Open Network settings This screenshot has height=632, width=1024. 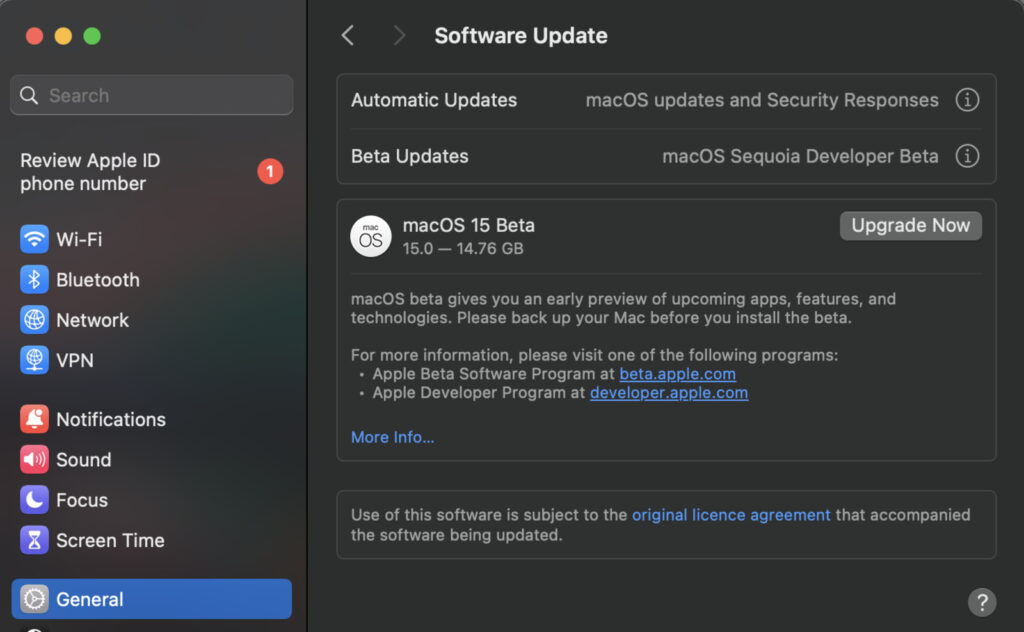pyautogui.click(x=92, y=320)
